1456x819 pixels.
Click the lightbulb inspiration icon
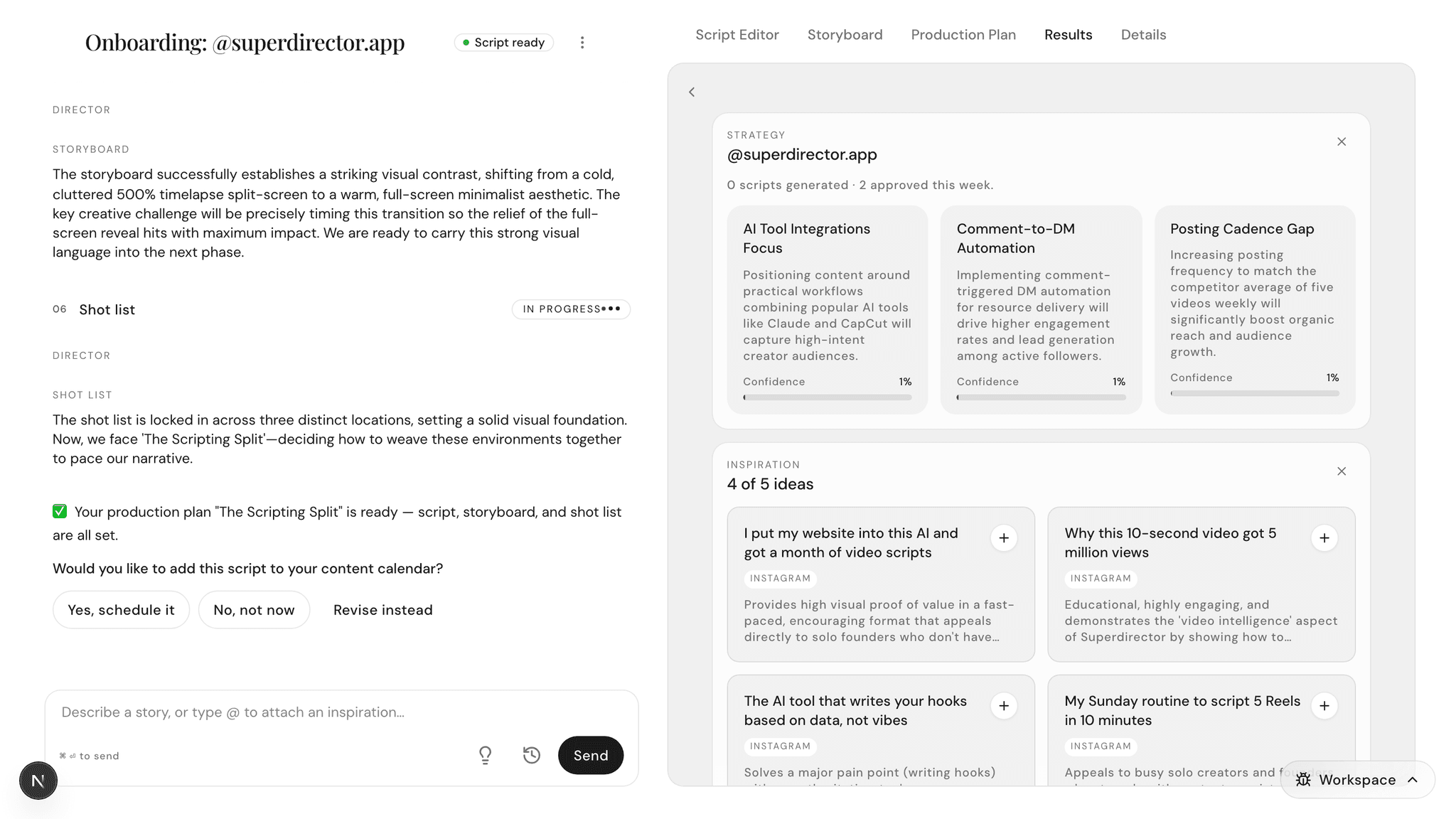click(486, 755)
